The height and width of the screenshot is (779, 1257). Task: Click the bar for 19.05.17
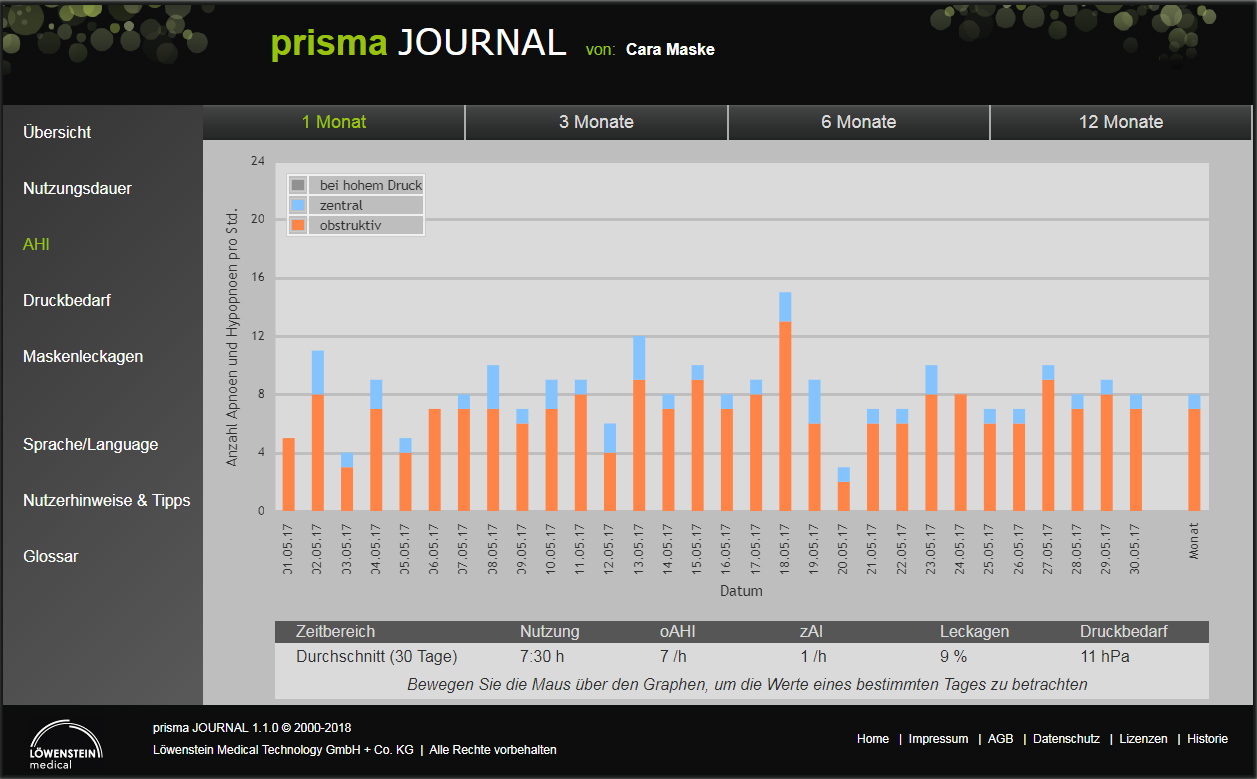[814, 446]
